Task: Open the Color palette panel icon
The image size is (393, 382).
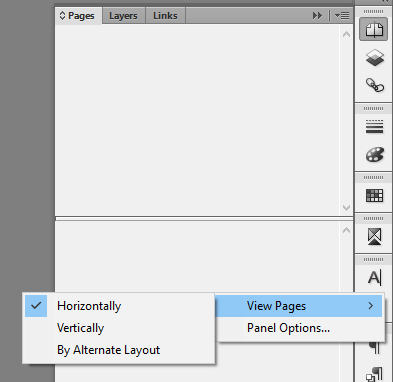Action: (375, 155)
